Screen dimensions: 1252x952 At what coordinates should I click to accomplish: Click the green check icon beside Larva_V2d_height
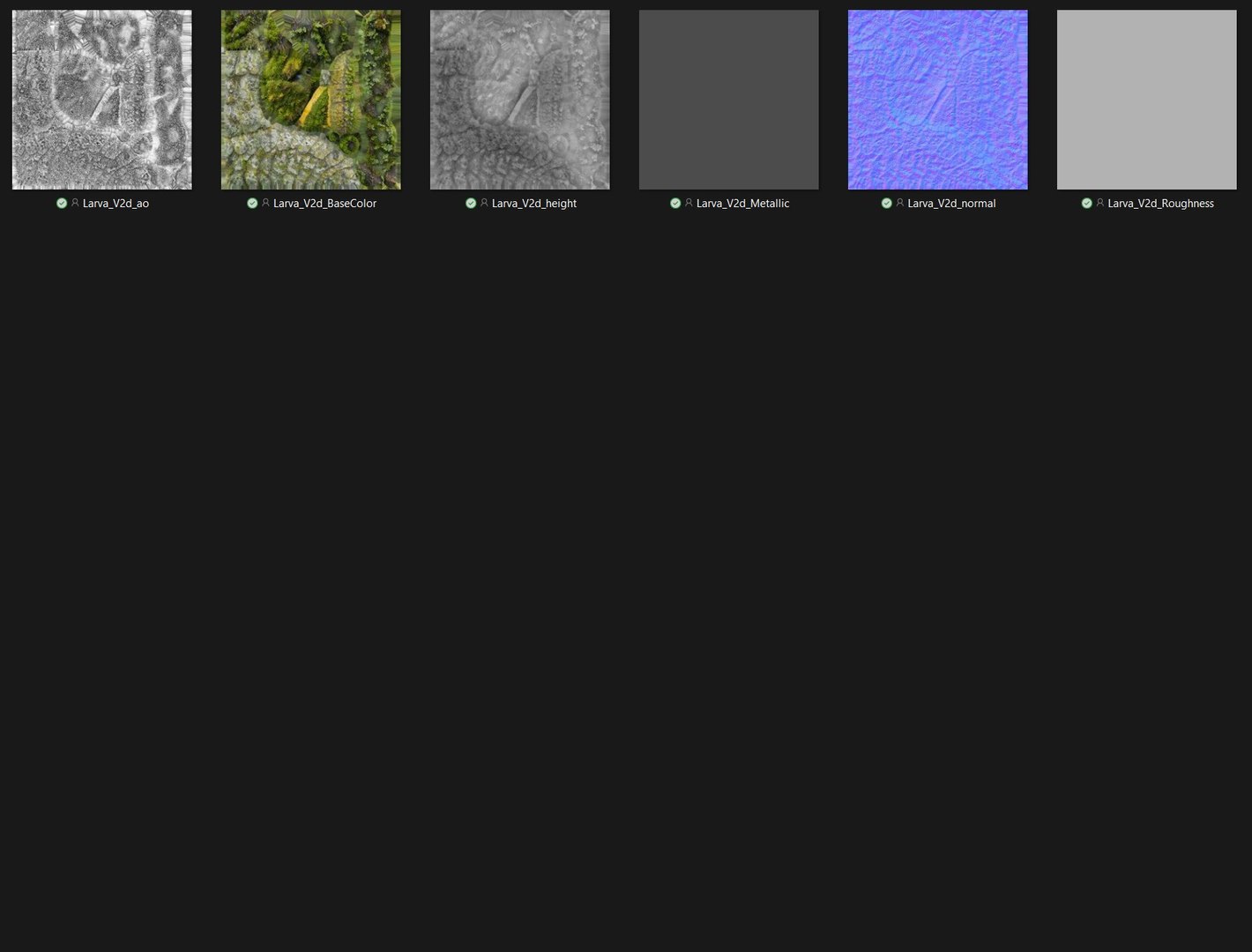(x=471, y=204)
